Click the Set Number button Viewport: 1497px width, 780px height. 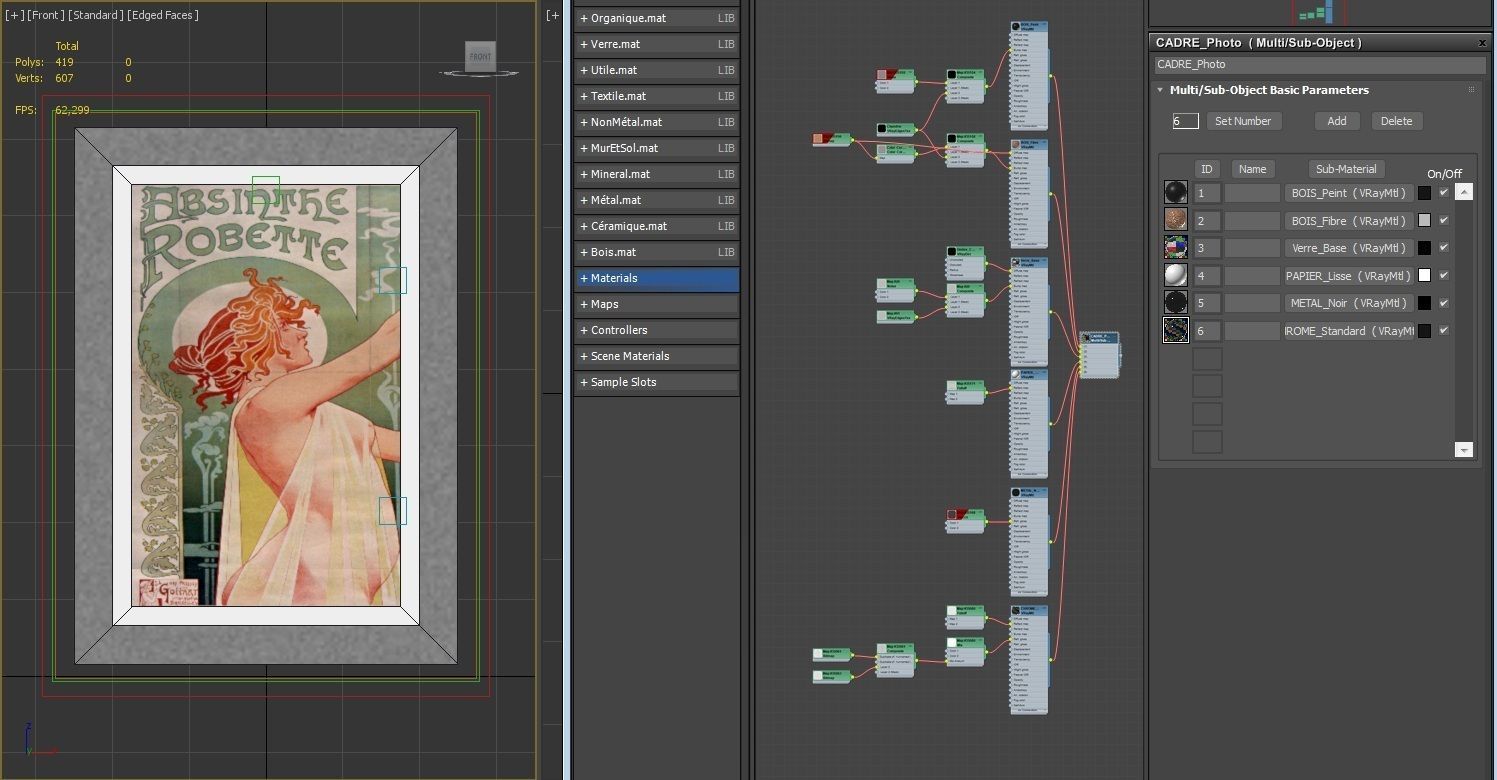coord(1243,121)
